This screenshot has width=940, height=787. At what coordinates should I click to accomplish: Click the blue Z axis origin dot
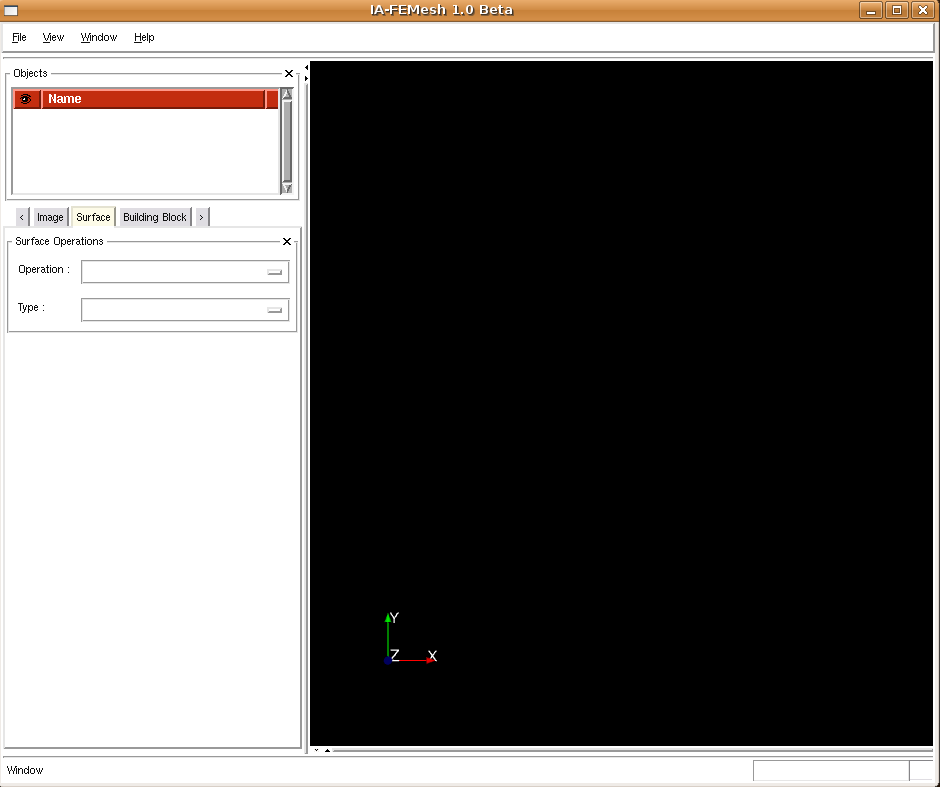click(387, 660)
